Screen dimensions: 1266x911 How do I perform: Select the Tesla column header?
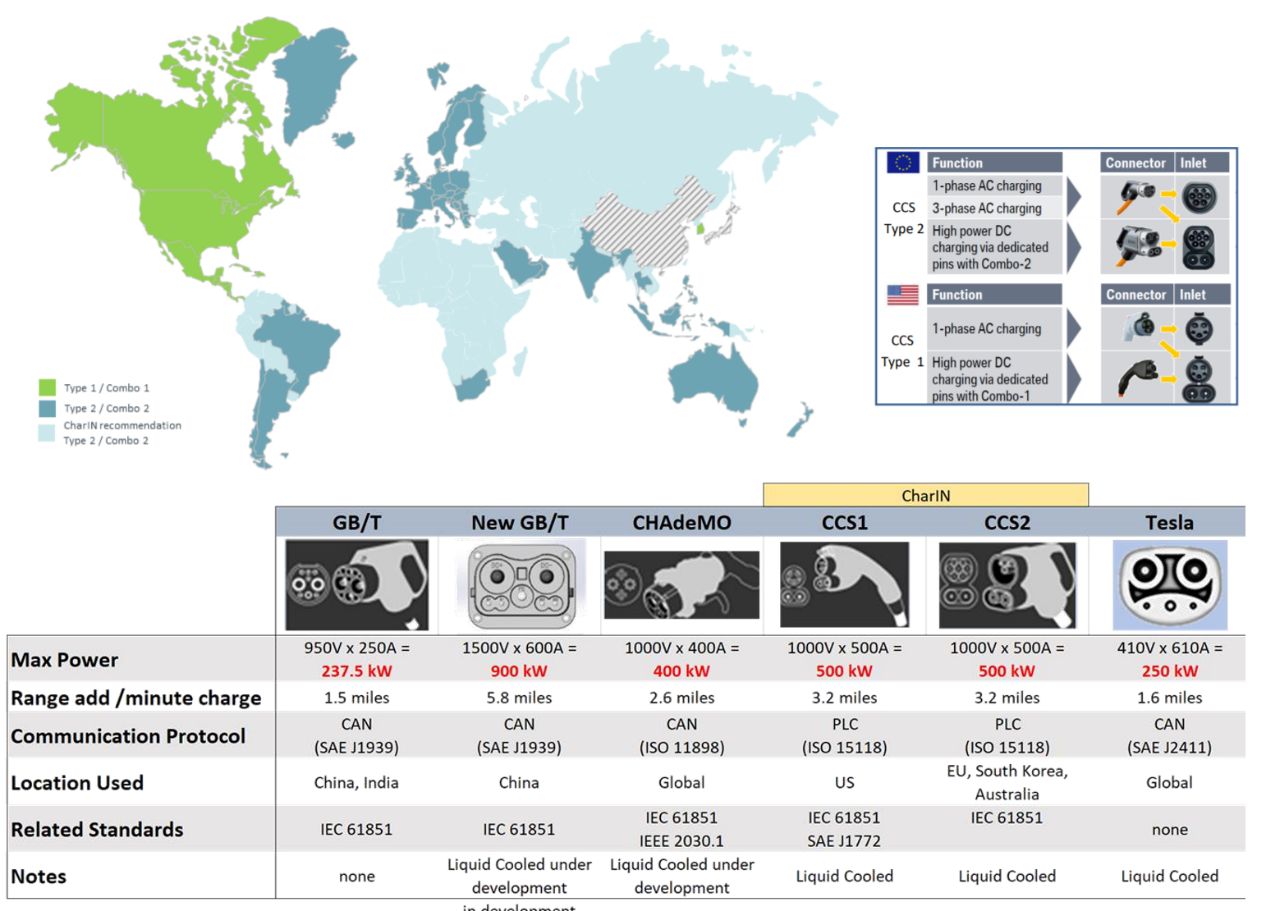(x=1169, y=522)
